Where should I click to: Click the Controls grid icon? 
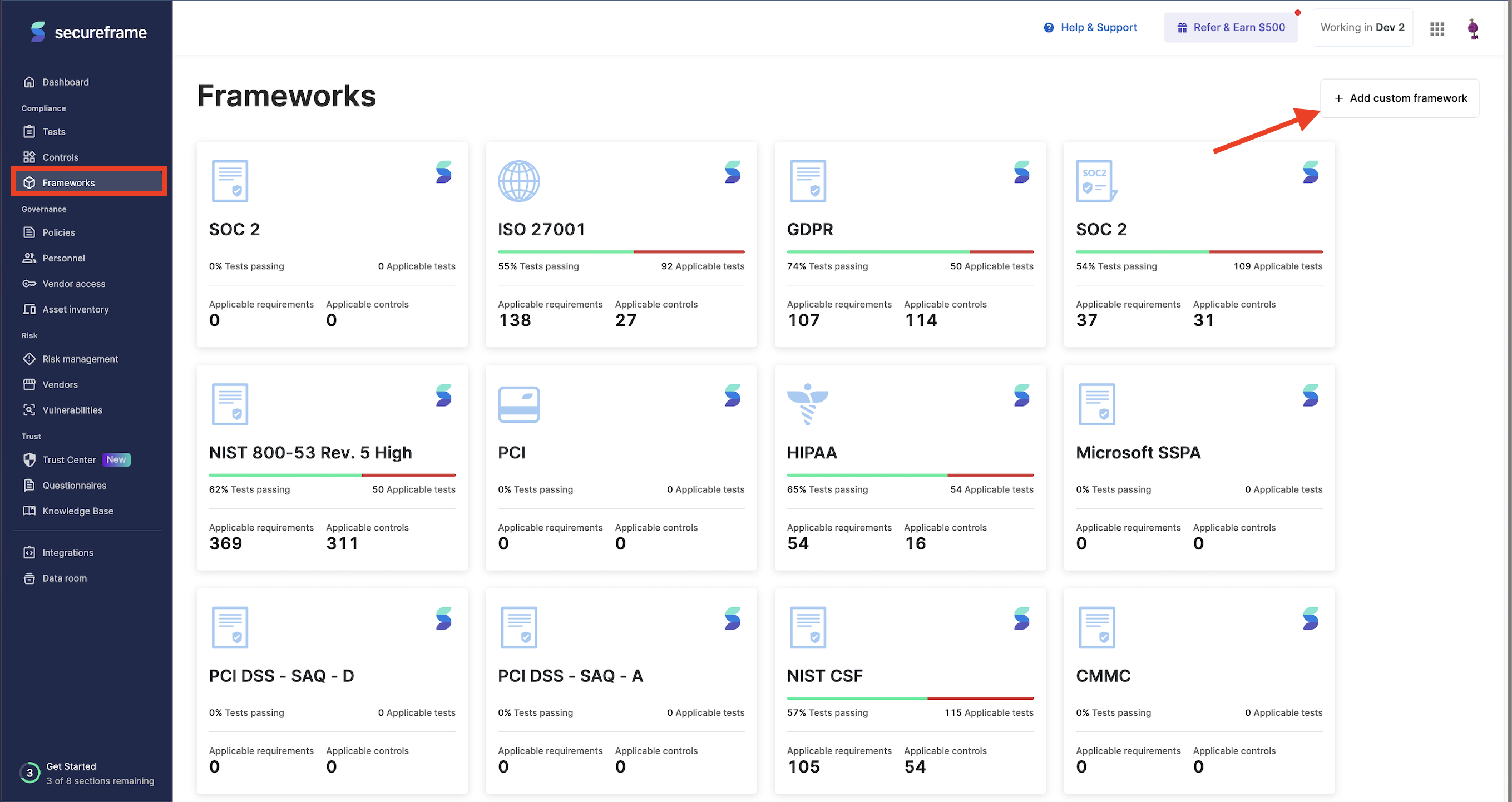coord(29,157)
